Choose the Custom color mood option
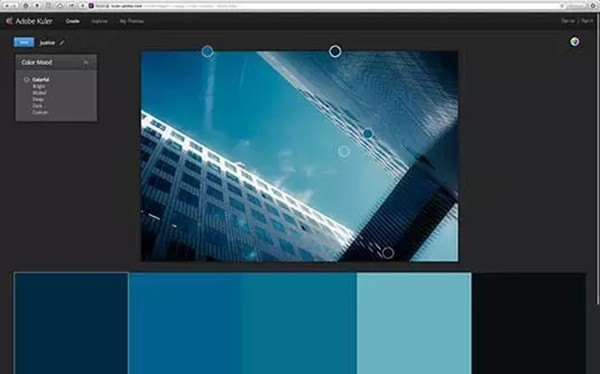The width and height of the screenshot is (600, 374). click(x=40, y=112)
